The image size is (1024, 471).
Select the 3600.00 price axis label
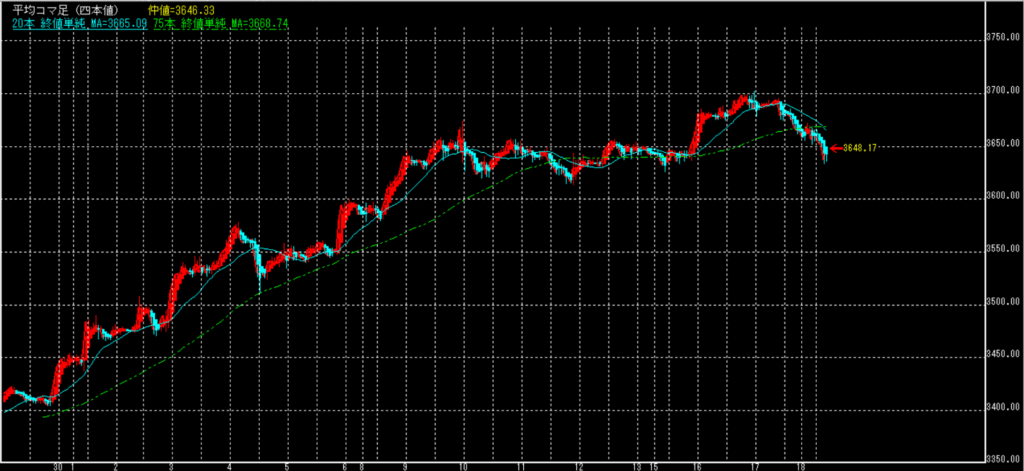tap(1003, 197)
